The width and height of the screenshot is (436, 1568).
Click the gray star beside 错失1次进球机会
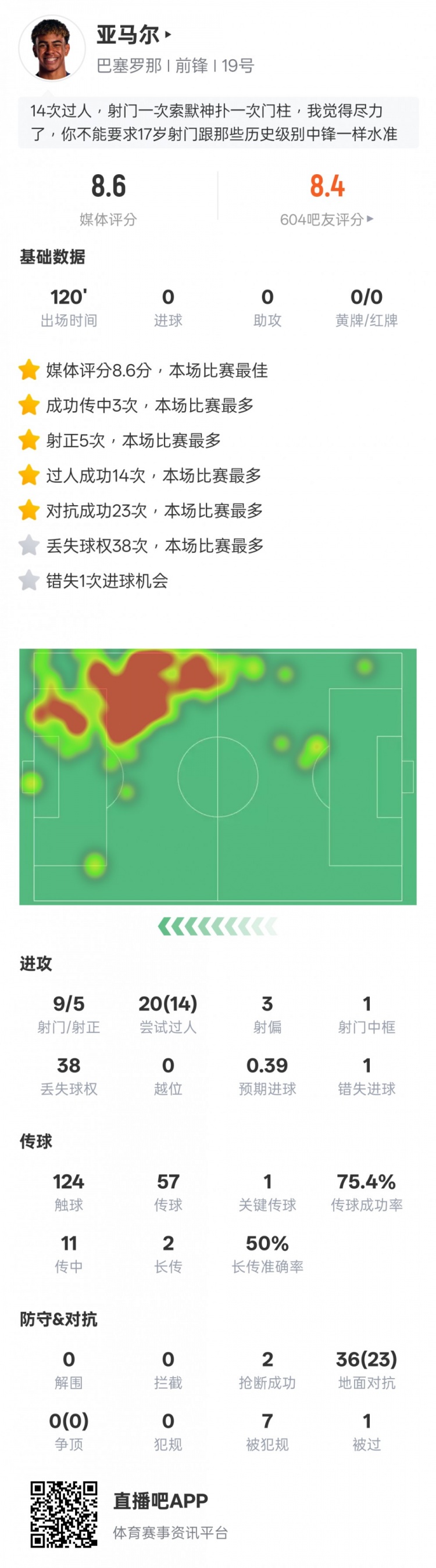tap(28, 581)
